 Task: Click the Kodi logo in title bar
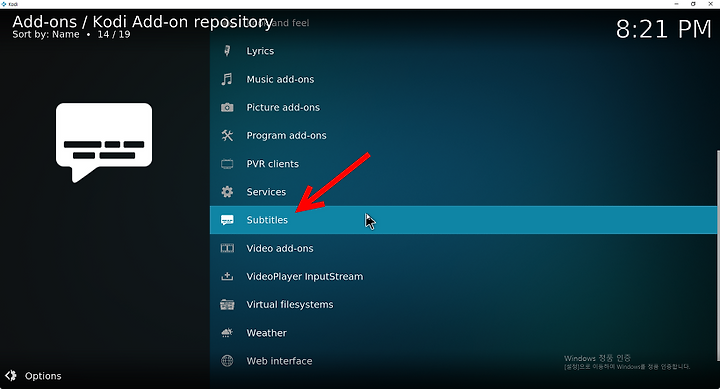point(4,4)
